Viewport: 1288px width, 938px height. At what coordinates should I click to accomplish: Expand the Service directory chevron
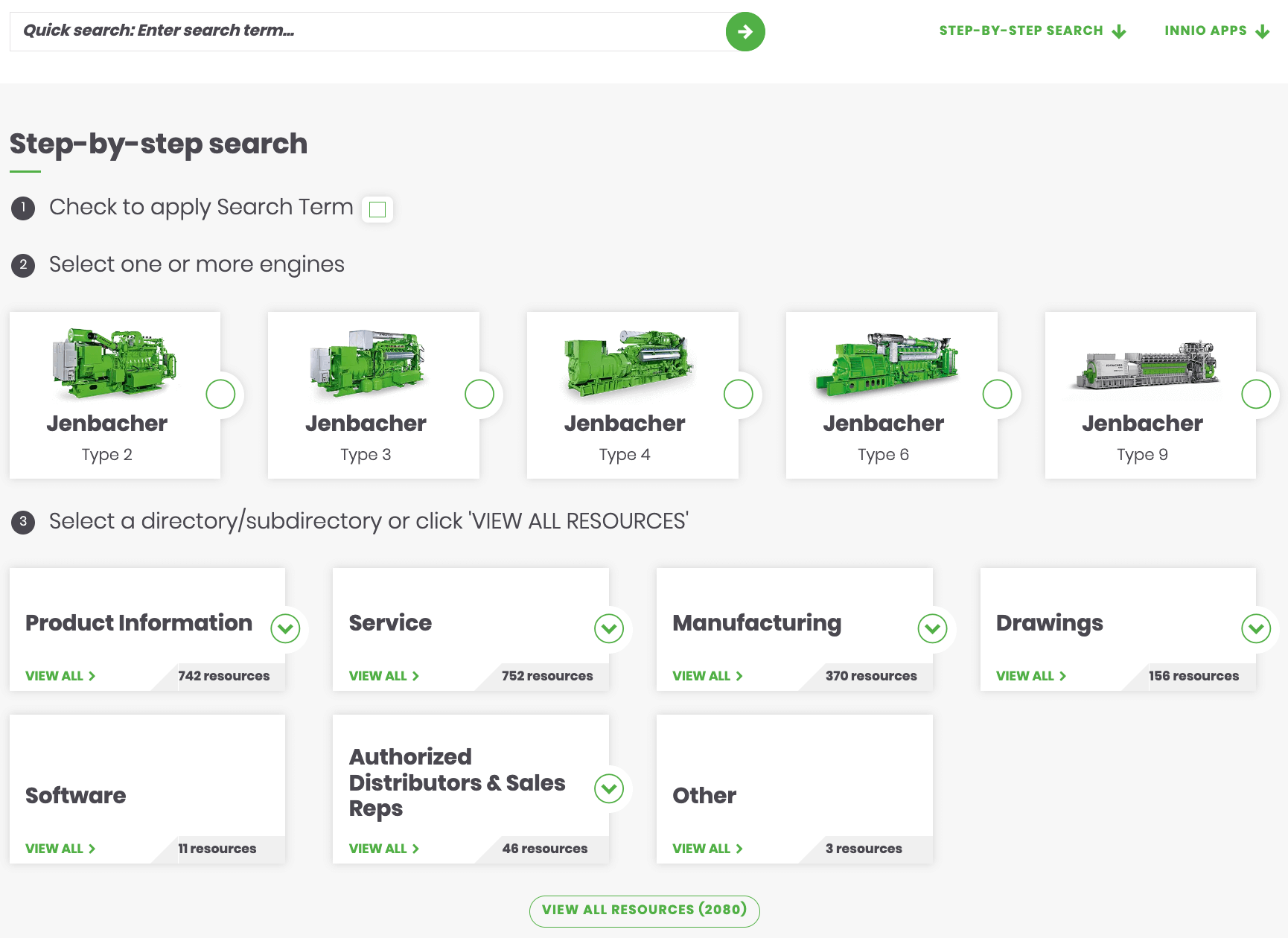click(x=609, y=629)
